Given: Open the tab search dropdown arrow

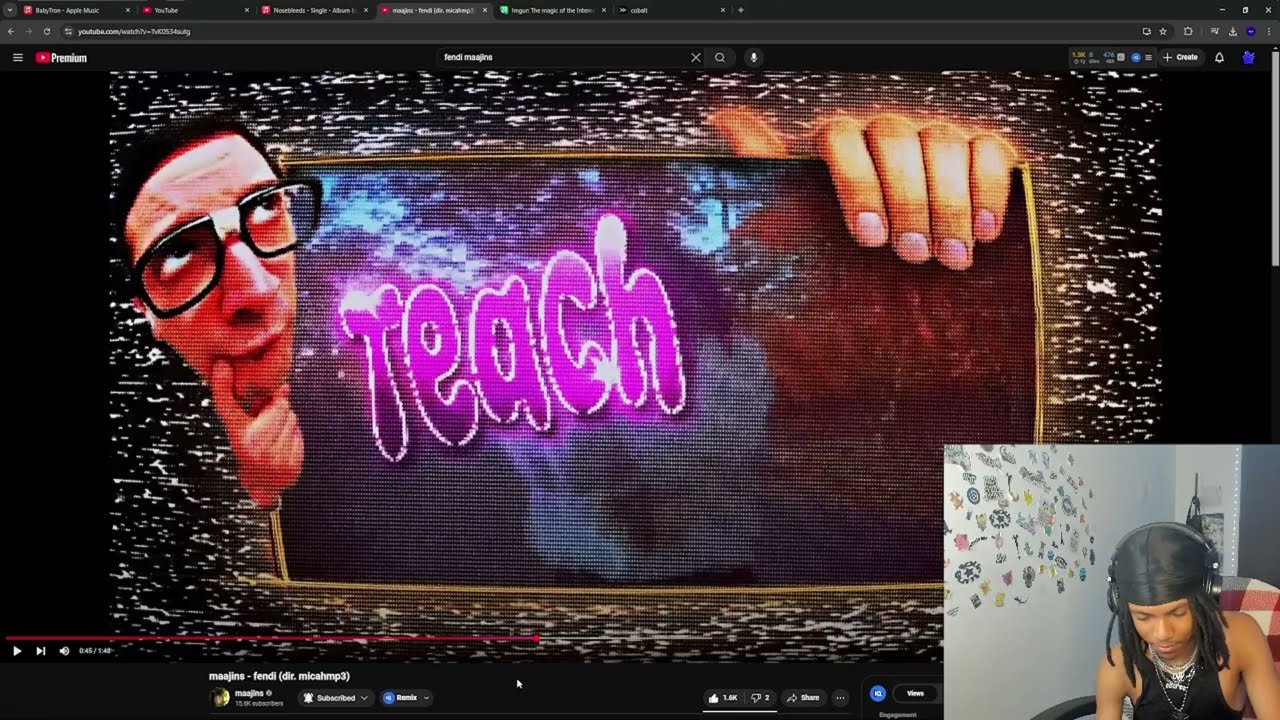Looking at the screenshot, I should 9,10.
